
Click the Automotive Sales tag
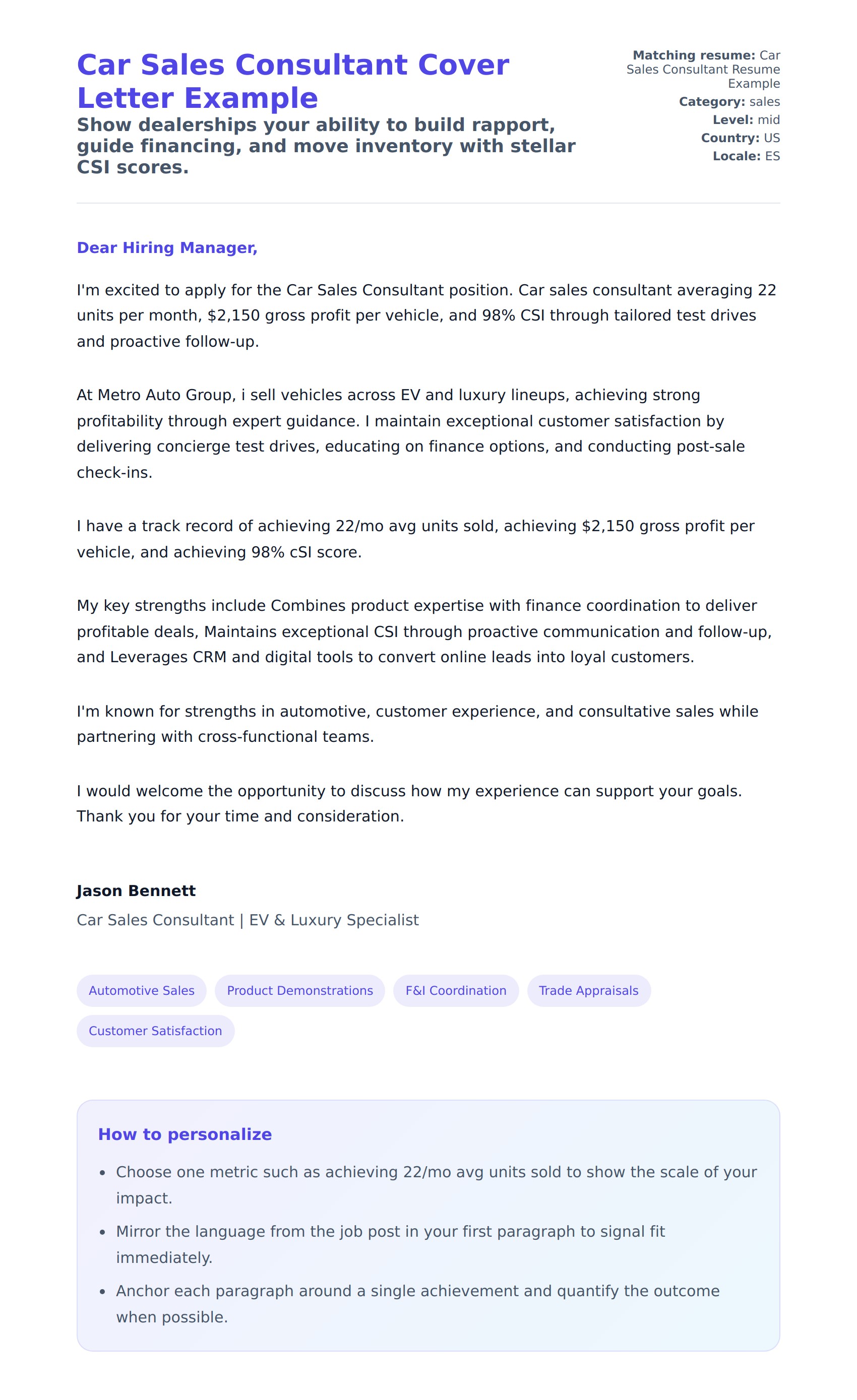coord(142,990)
